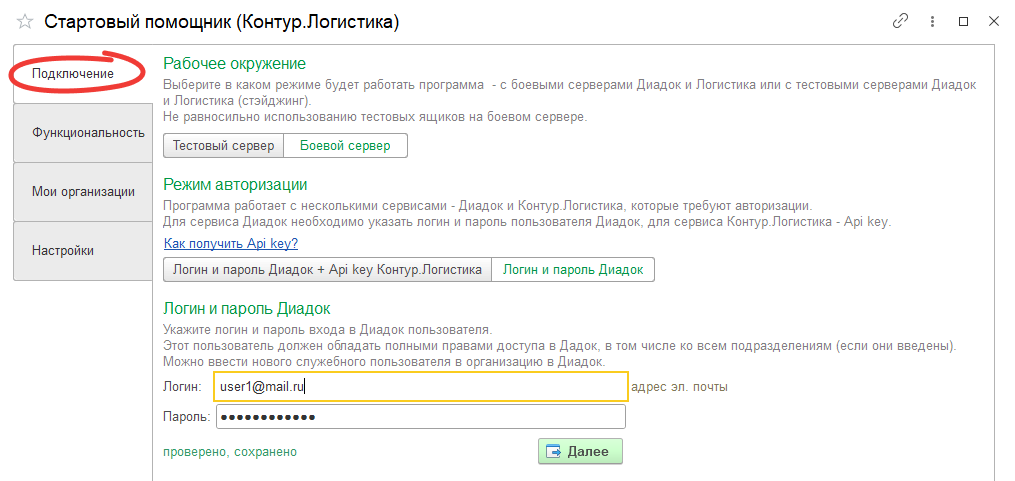Switch to the Функциональность tab

click(x=83, y=133)
